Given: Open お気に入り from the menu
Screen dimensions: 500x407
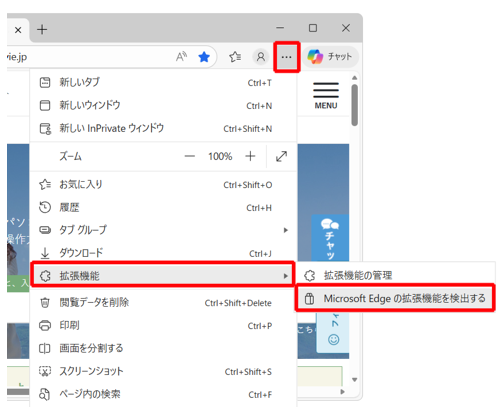Looking at the screenshot, I should pos(163,184).
